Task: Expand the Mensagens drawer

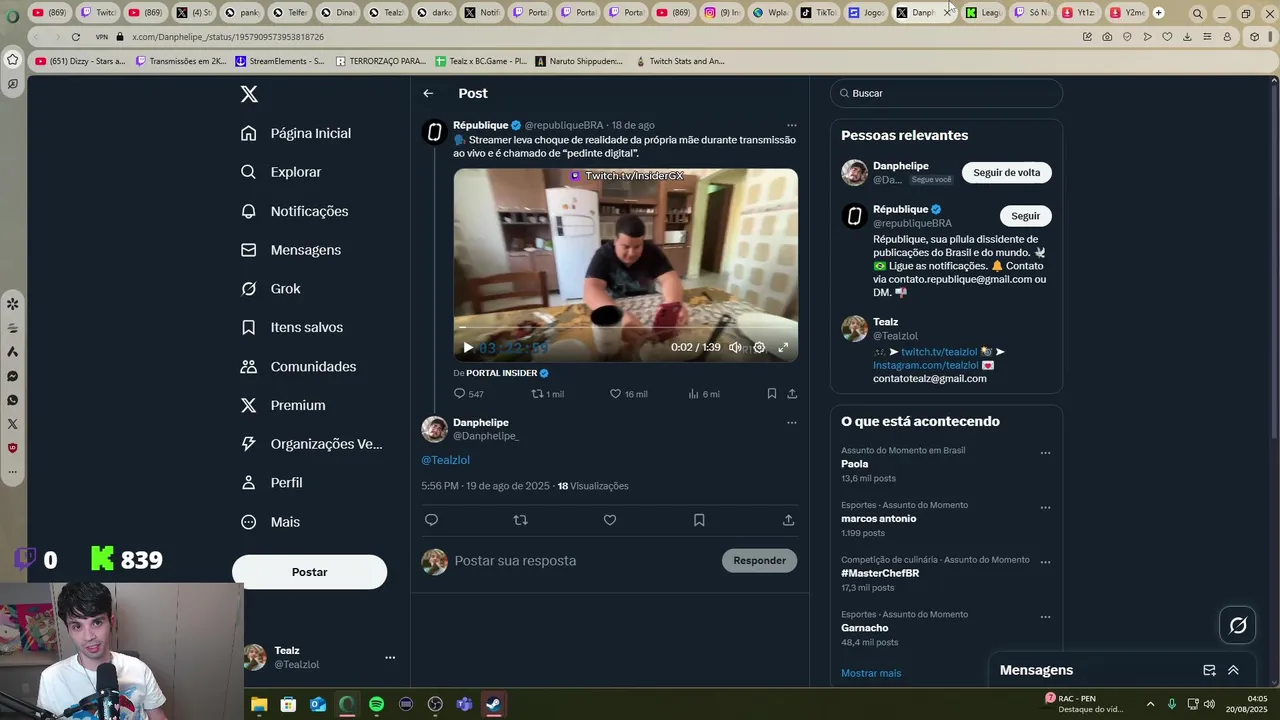Action: [1233, 670]
